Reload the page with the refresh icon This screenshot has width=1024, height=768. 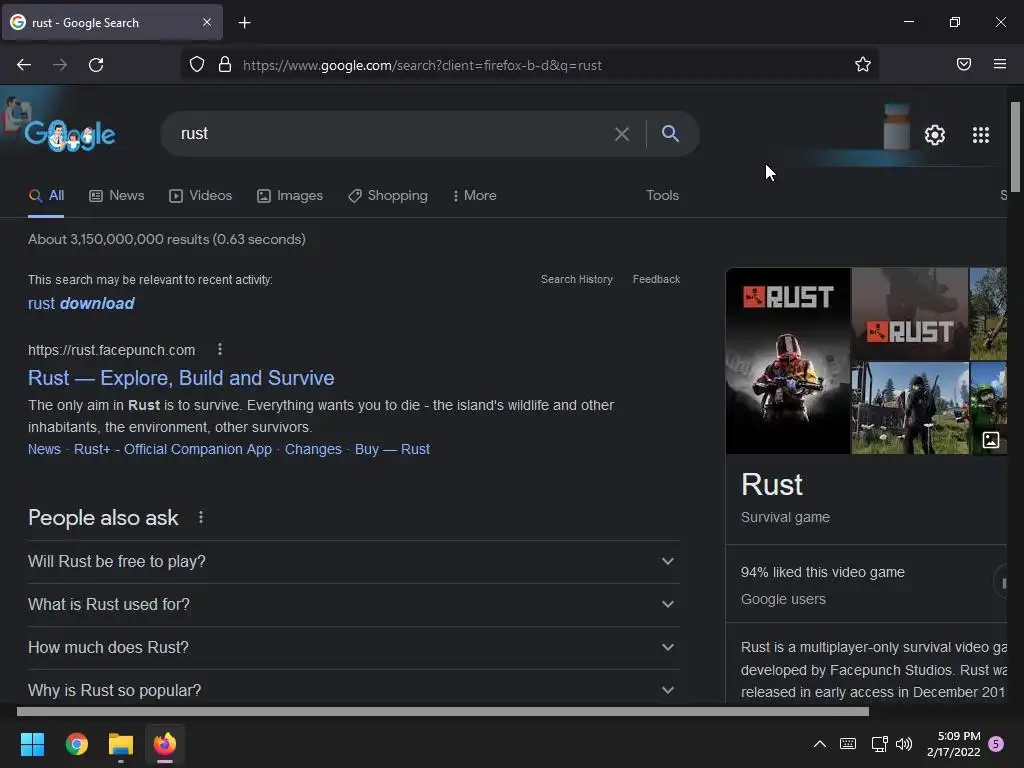tap(96, 65)
